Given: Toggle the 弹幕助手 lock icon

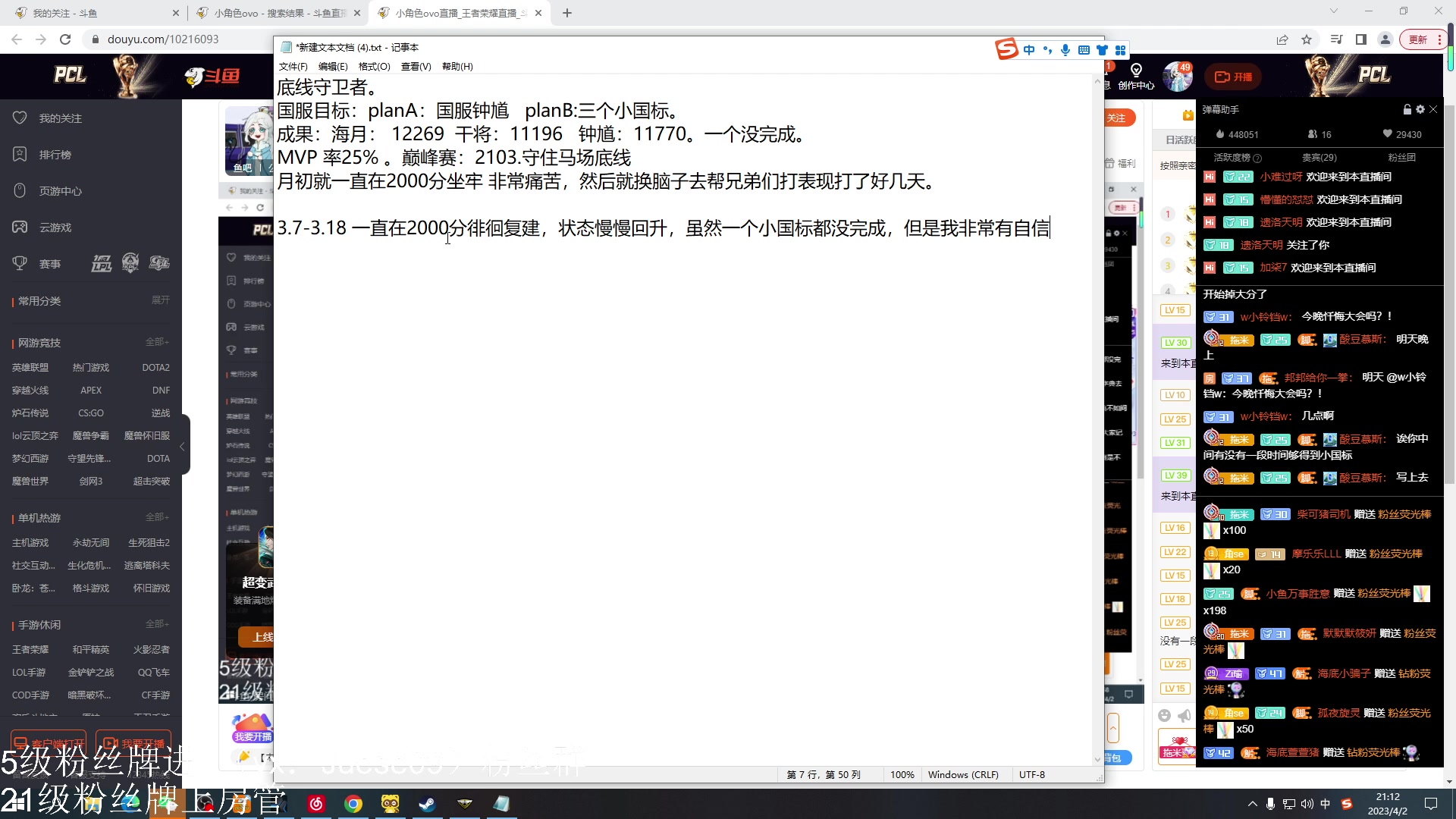Looking at the screenshot, I should (1407, 110).
